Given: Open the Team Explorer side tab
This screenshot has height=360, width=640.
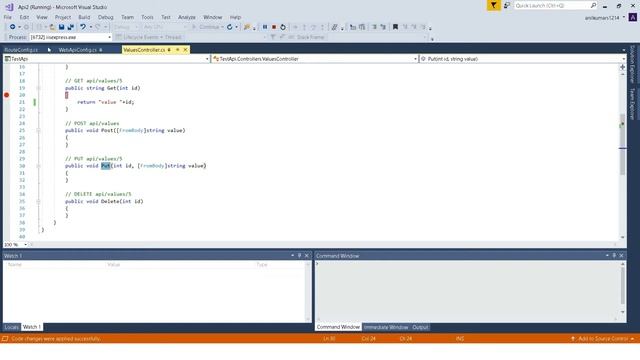Looking at the screenshot, I should pos(632,103).
